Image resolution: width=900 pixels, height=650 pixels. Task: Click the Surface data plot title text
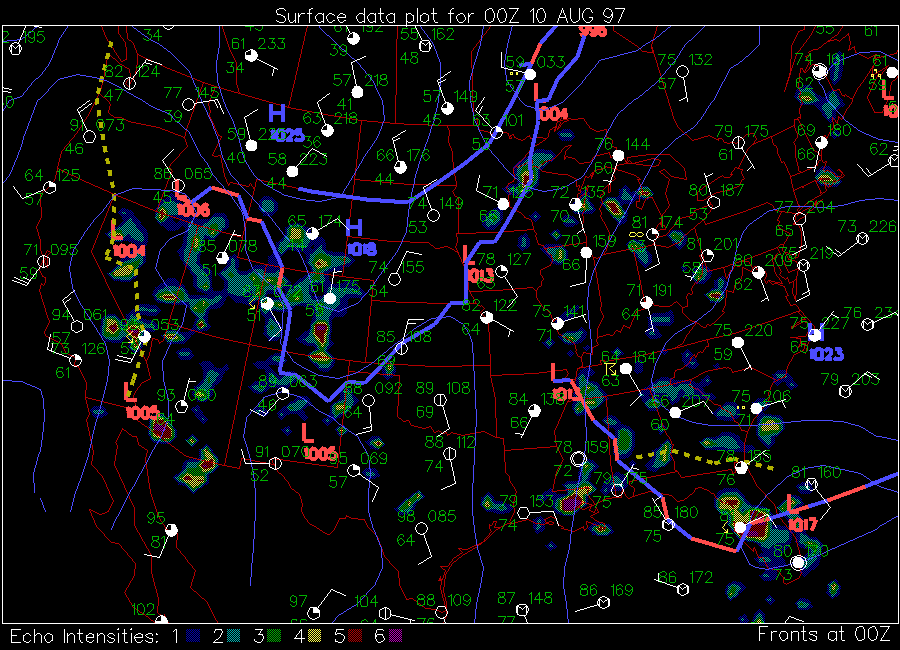(x=450, y=15)
